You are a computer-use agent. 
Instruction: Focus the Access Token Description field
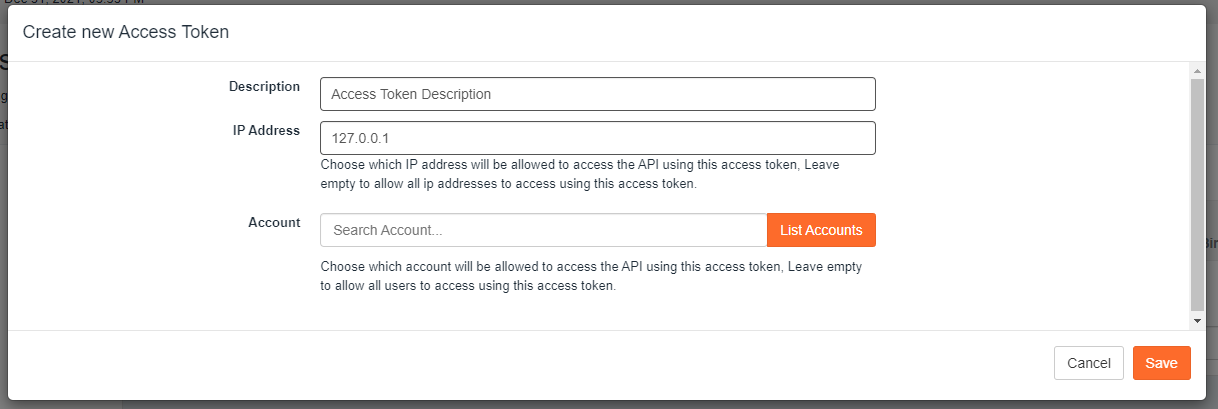coord(598,94)
